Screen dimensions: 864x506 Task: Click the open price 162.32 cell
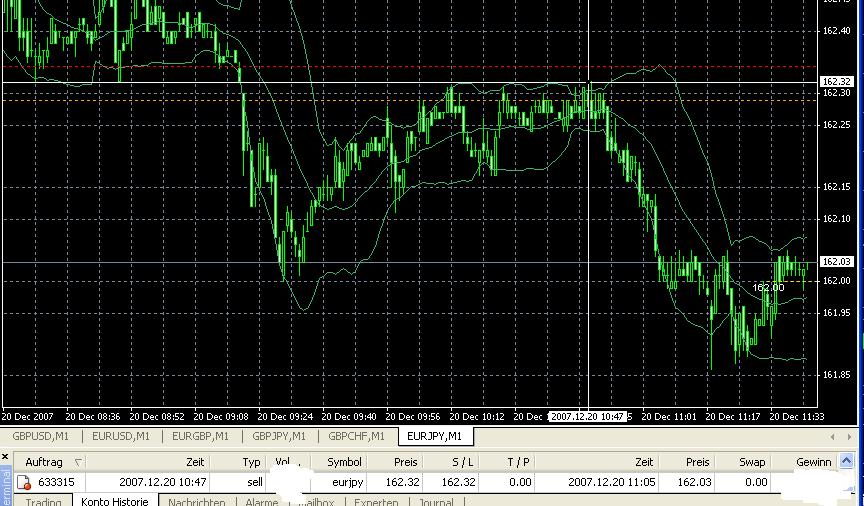coord(402,482)
